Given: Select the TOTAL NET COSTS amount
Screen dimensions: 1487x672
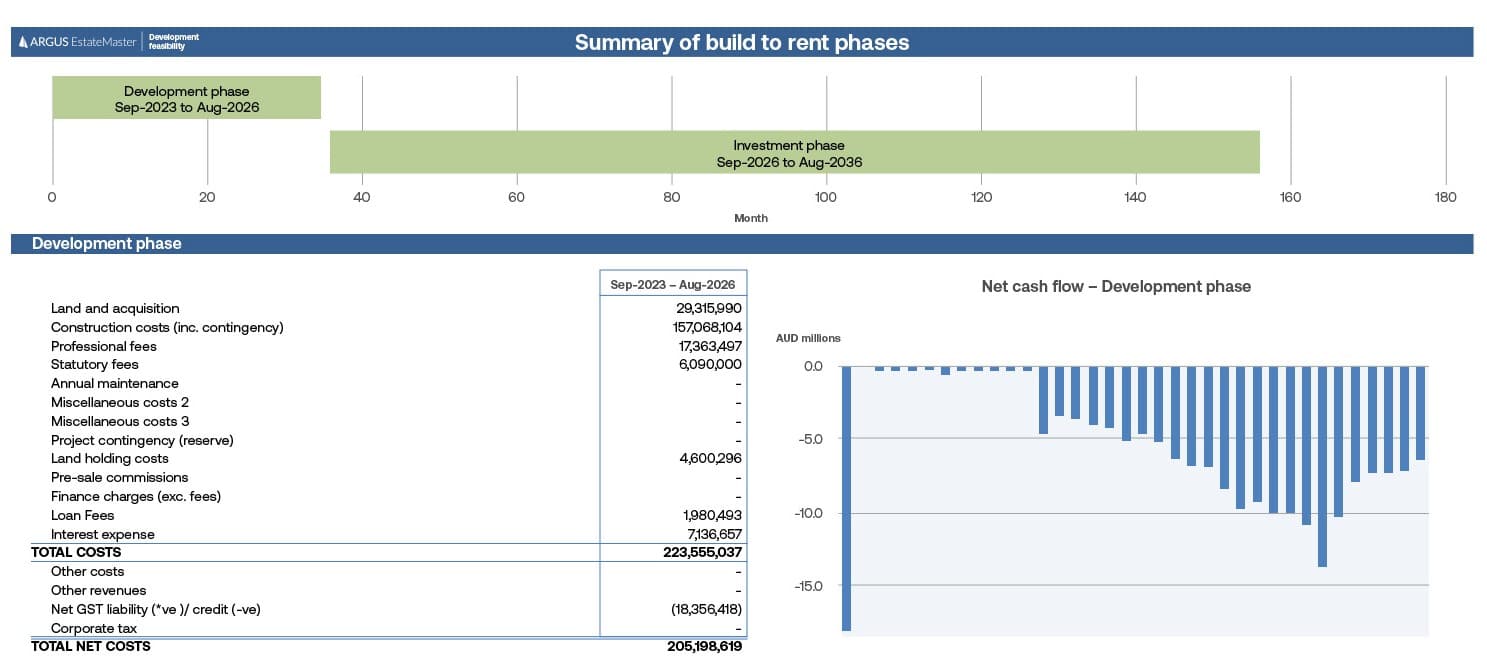Looking at the screenshot, I should click(704, 646).
